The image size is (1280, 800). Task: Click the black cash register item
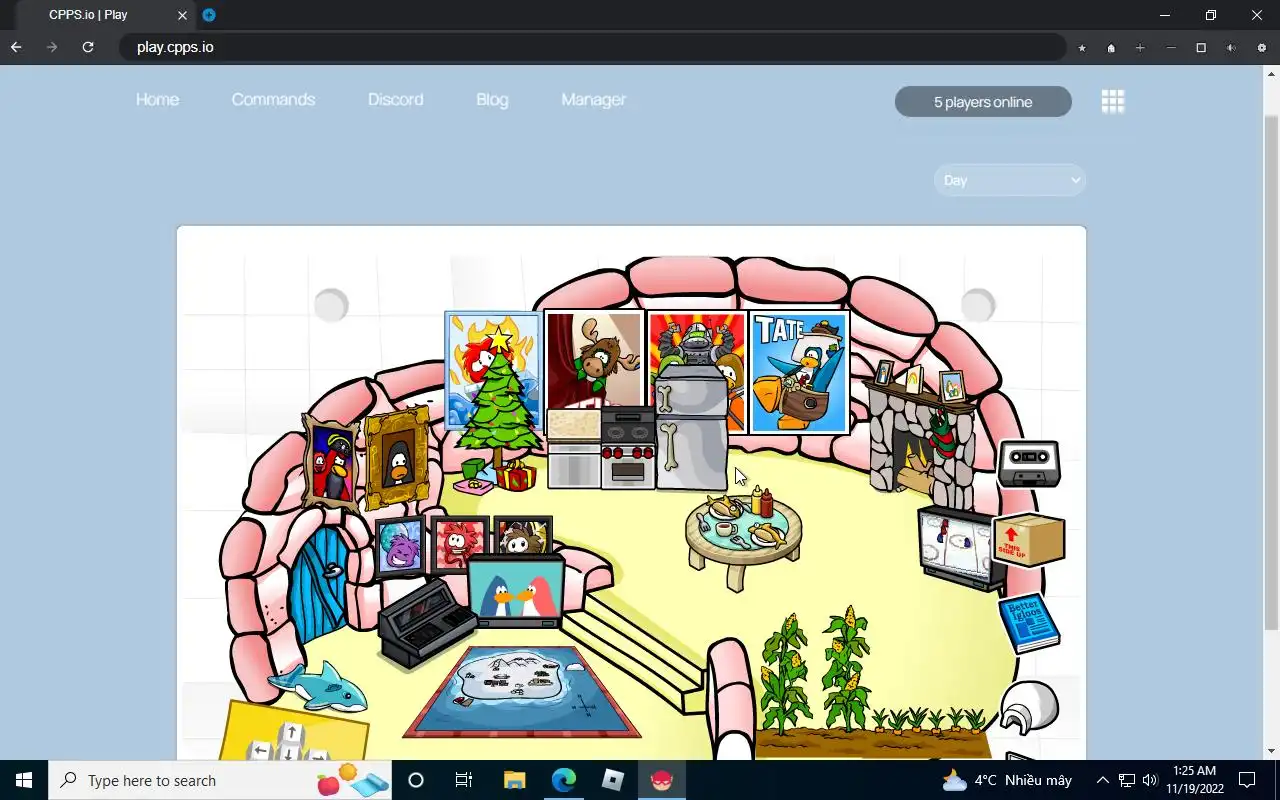coord(427,622)
